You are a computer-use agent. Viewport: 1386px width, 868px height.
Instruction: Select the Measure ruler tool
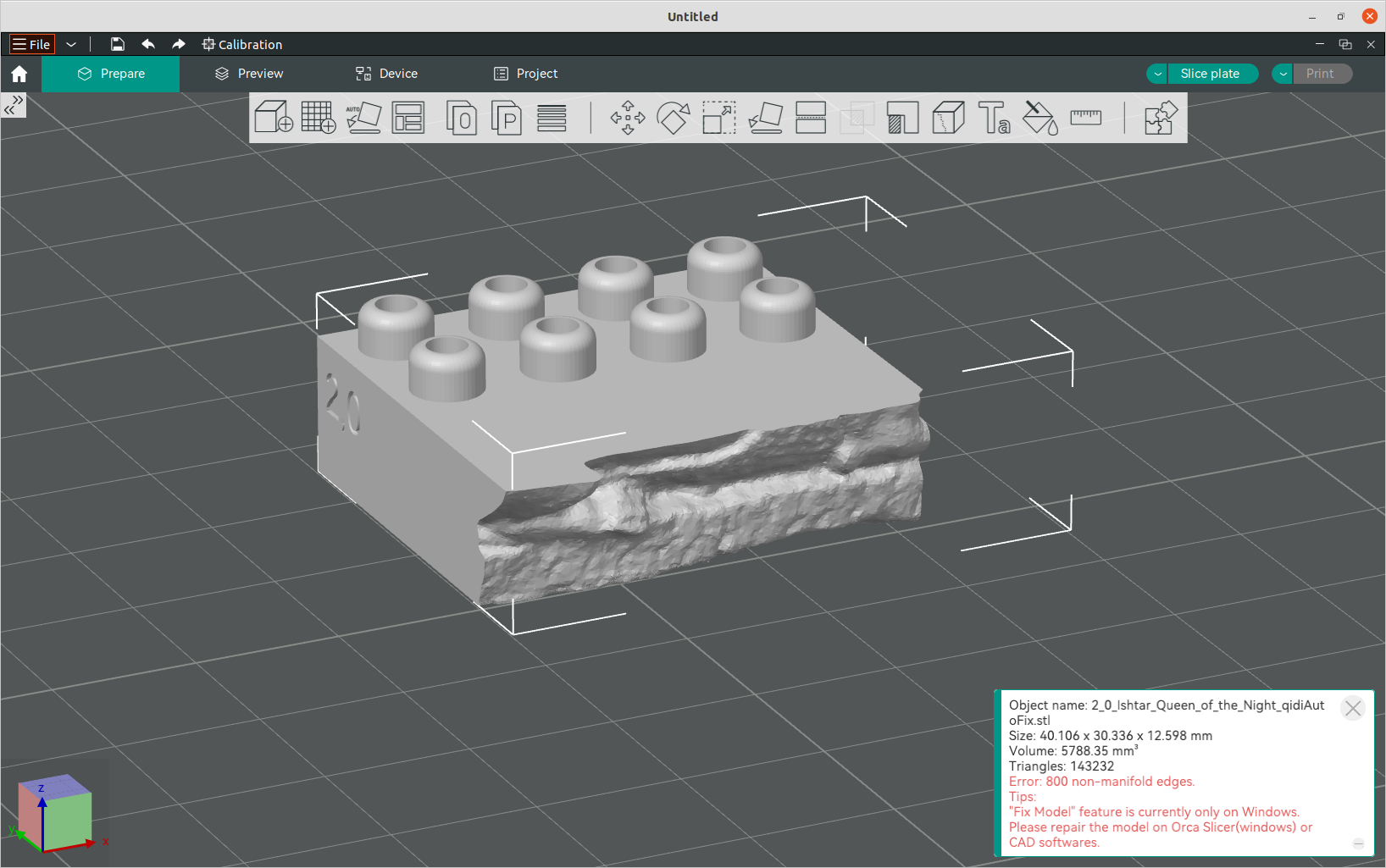pyautogui.click(x=1085, y=118)
